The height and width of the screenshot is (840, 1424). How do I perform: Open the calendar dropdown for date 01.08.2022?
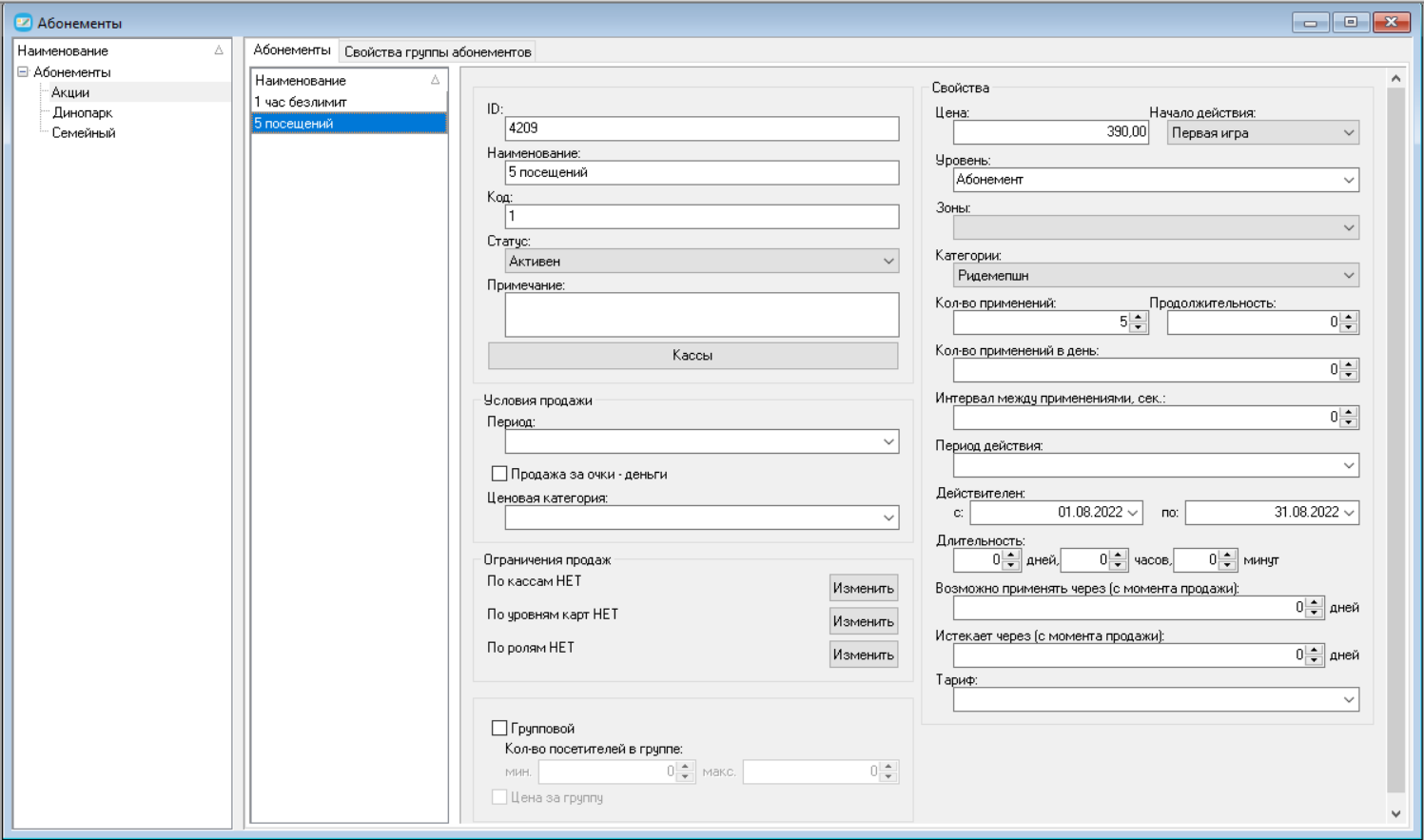[x=1132, y=513]
